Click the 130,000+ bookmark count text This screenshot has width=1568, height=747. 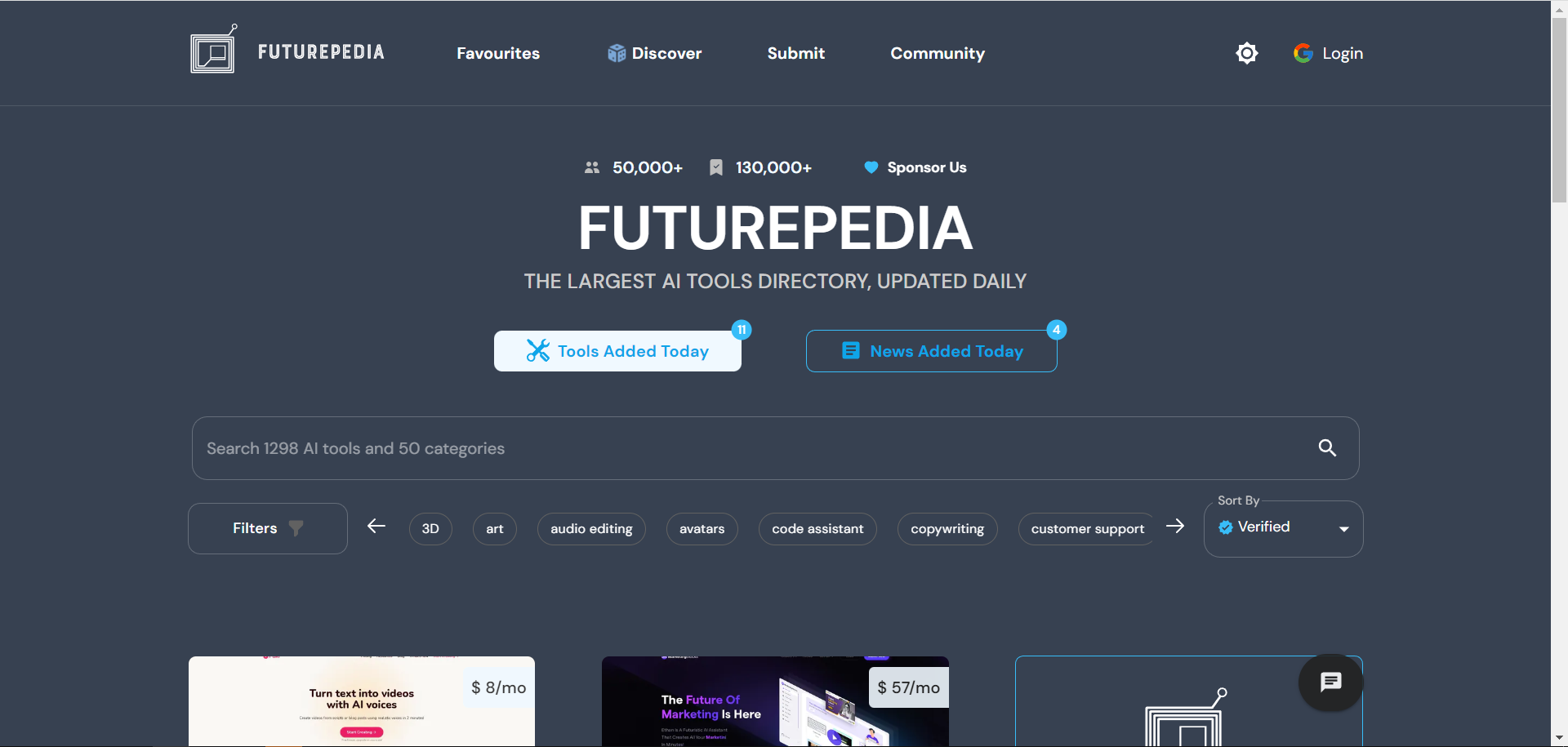[x=773, y=167]
